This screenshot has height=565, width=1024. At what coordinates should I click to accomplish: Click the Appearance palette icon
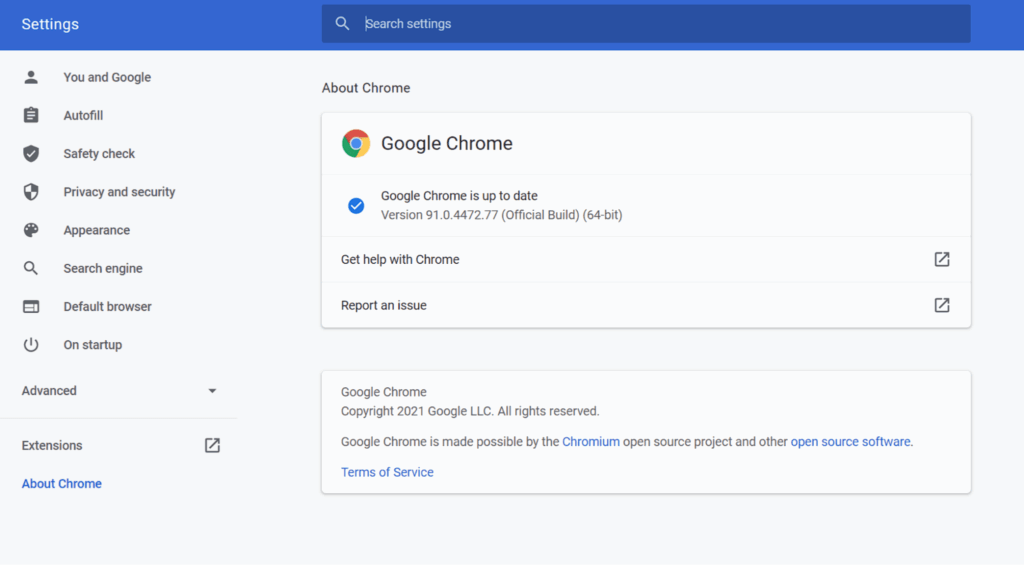click(31, 230)
